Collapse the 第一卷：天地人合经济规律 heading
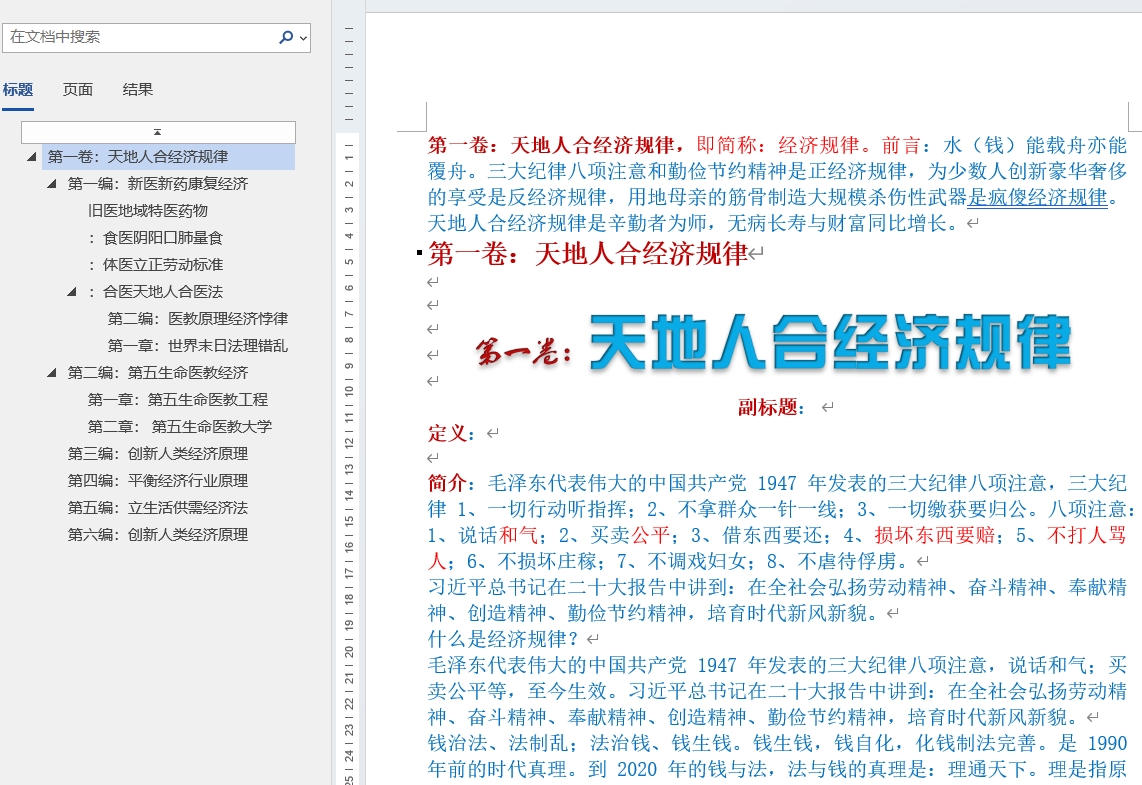Image resolution: width=1142 pixels, height=785 pixels. point(32,157)
